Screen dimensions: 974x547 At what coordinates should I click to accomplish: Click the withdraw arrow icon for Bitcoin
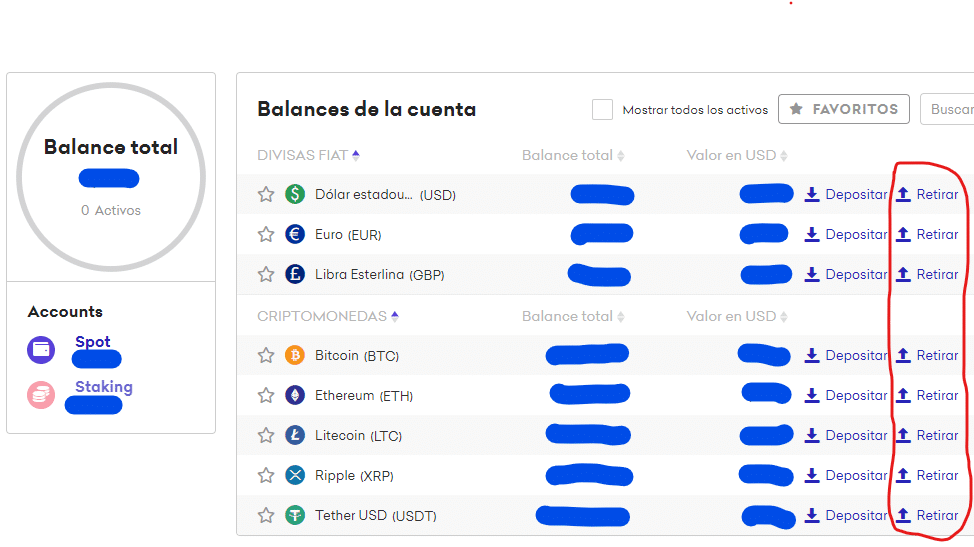coord(904,355)
